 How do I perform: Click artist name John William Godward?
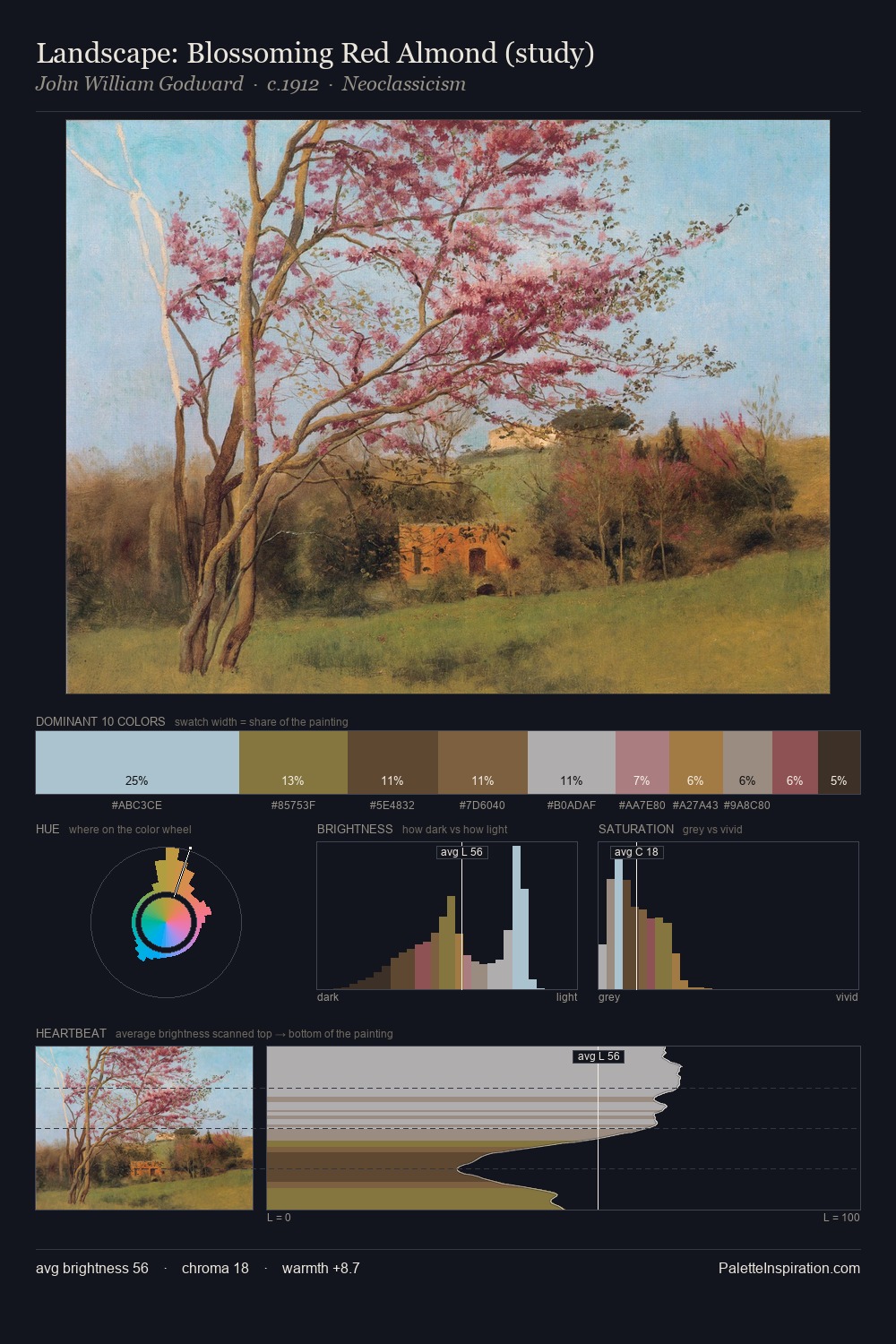[x=140, y=84]
